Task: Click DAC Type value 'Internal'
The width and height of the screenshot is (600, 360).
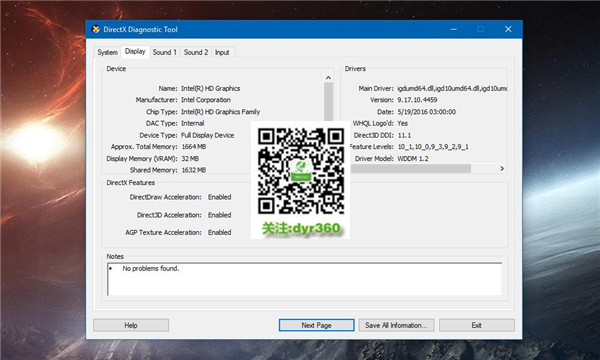Action: (x=192, y=123)
